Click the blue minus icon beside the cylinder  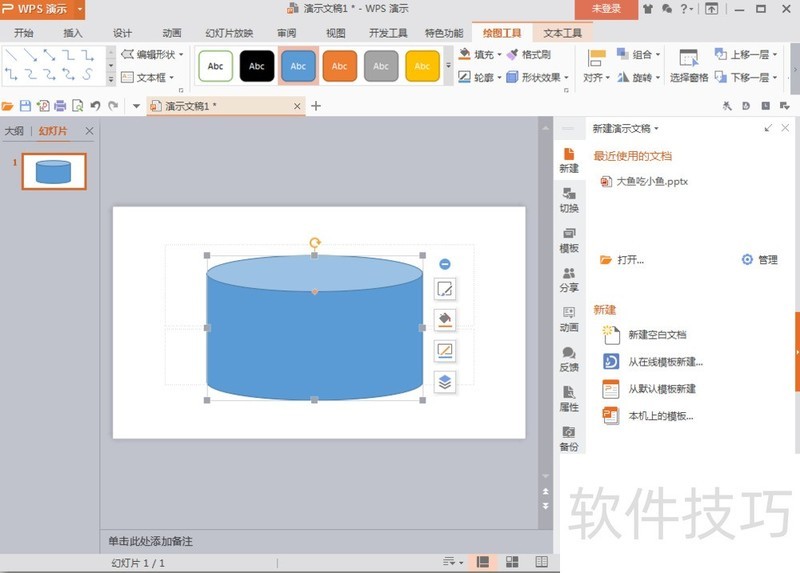pyautogui.click(x=445, y=264)
